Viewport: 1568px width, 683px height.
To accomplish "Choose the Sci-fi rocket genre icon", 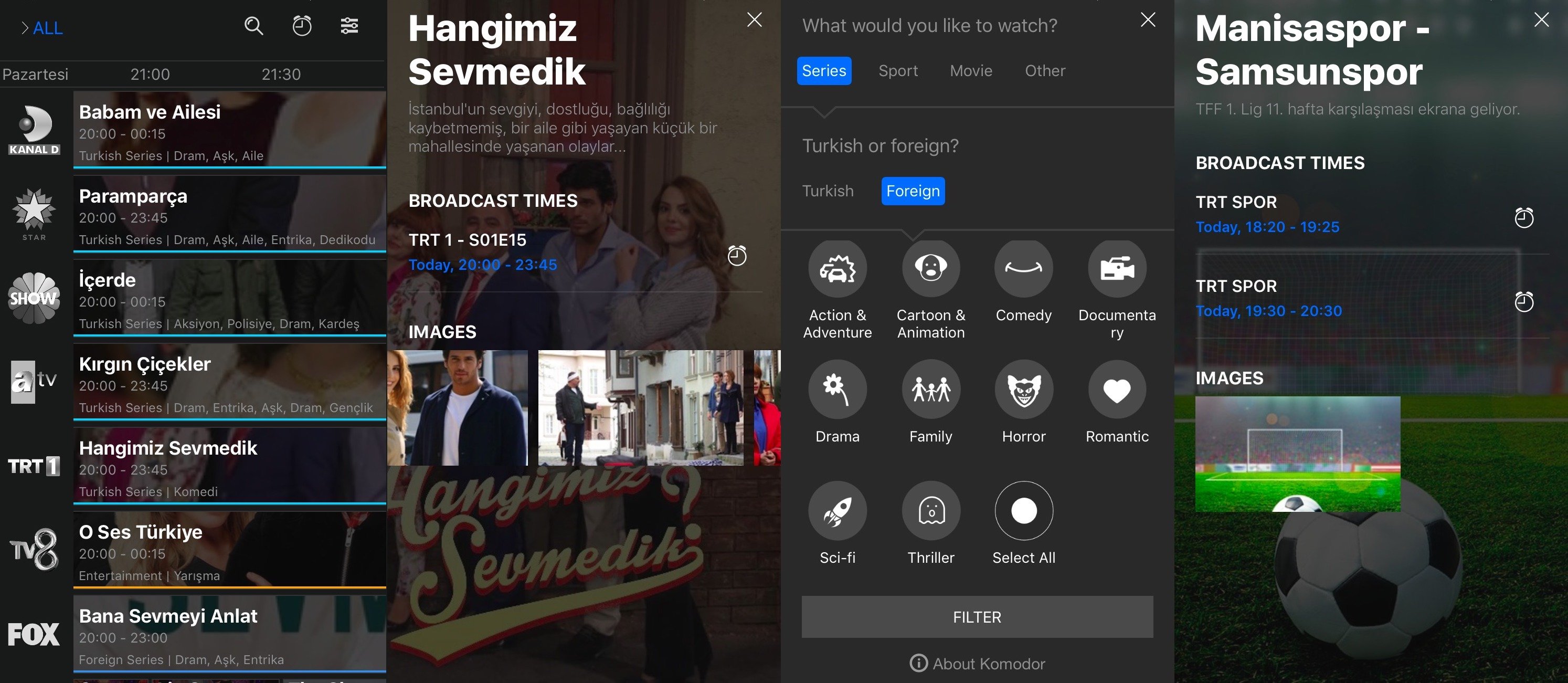I will pyautogui.click(x=837, y=511).
